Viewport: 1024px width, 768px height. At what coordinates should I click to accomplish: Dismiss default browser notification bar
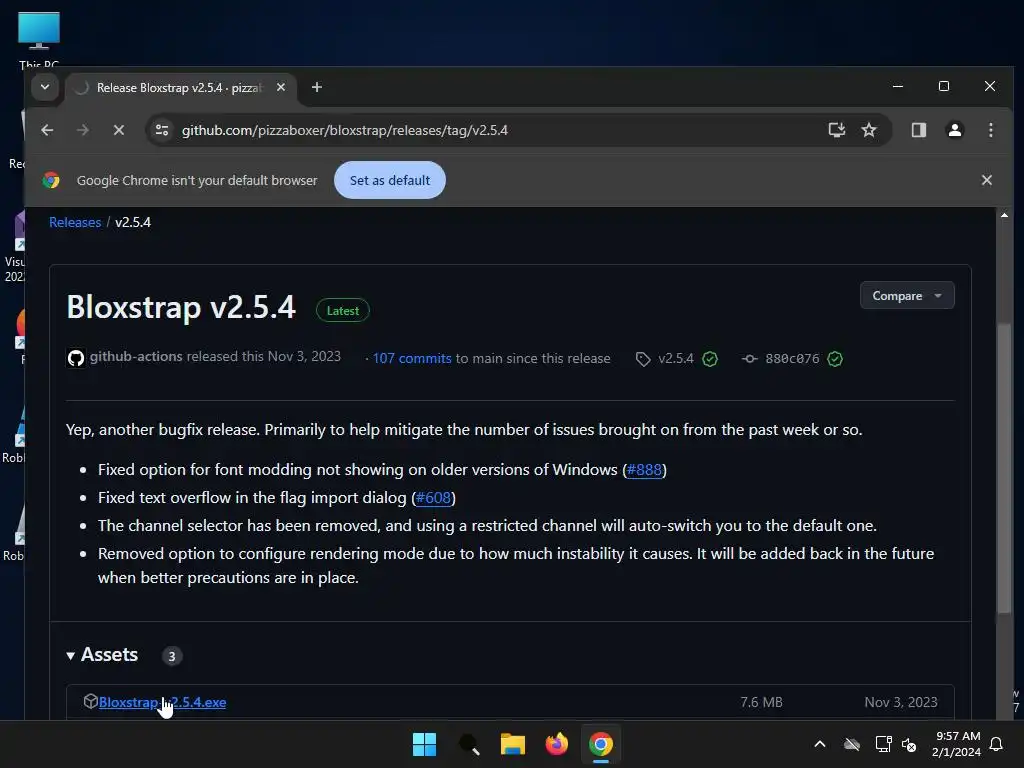pyautogui.click(x=987, y=180)
